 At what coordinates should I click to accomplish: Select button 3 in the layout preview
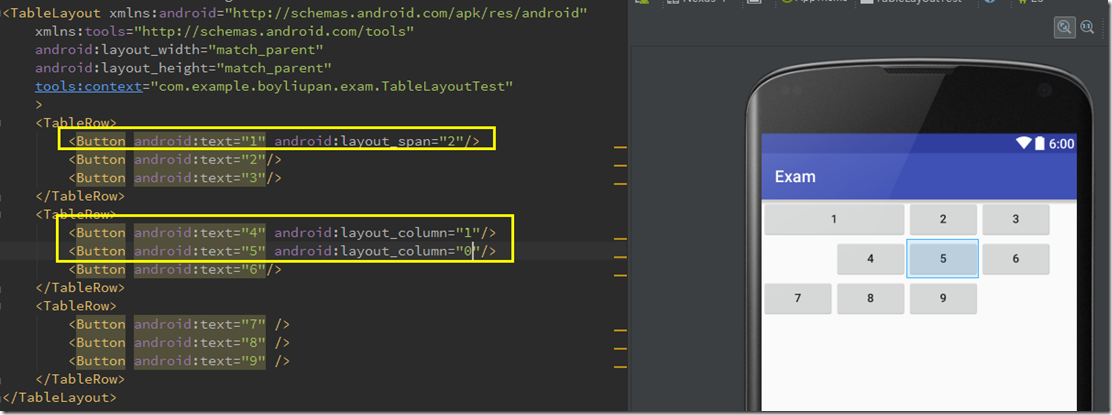(1015, 219)
